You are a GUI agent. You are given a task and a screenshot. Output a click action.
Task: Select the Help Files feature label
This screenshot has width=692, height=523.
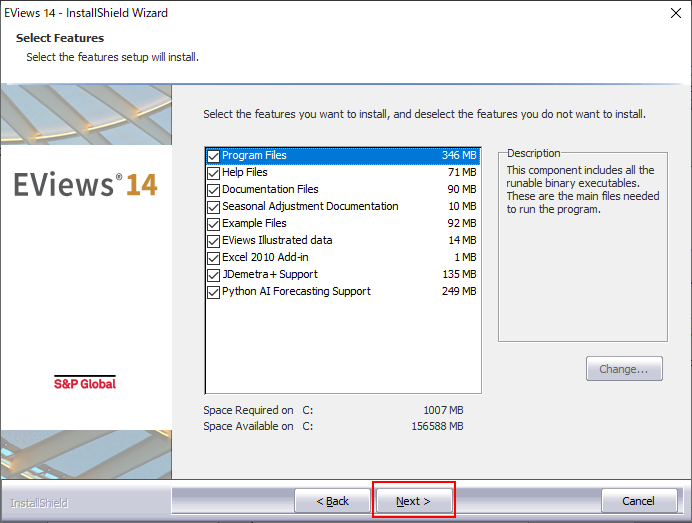[x=244, y=172]
